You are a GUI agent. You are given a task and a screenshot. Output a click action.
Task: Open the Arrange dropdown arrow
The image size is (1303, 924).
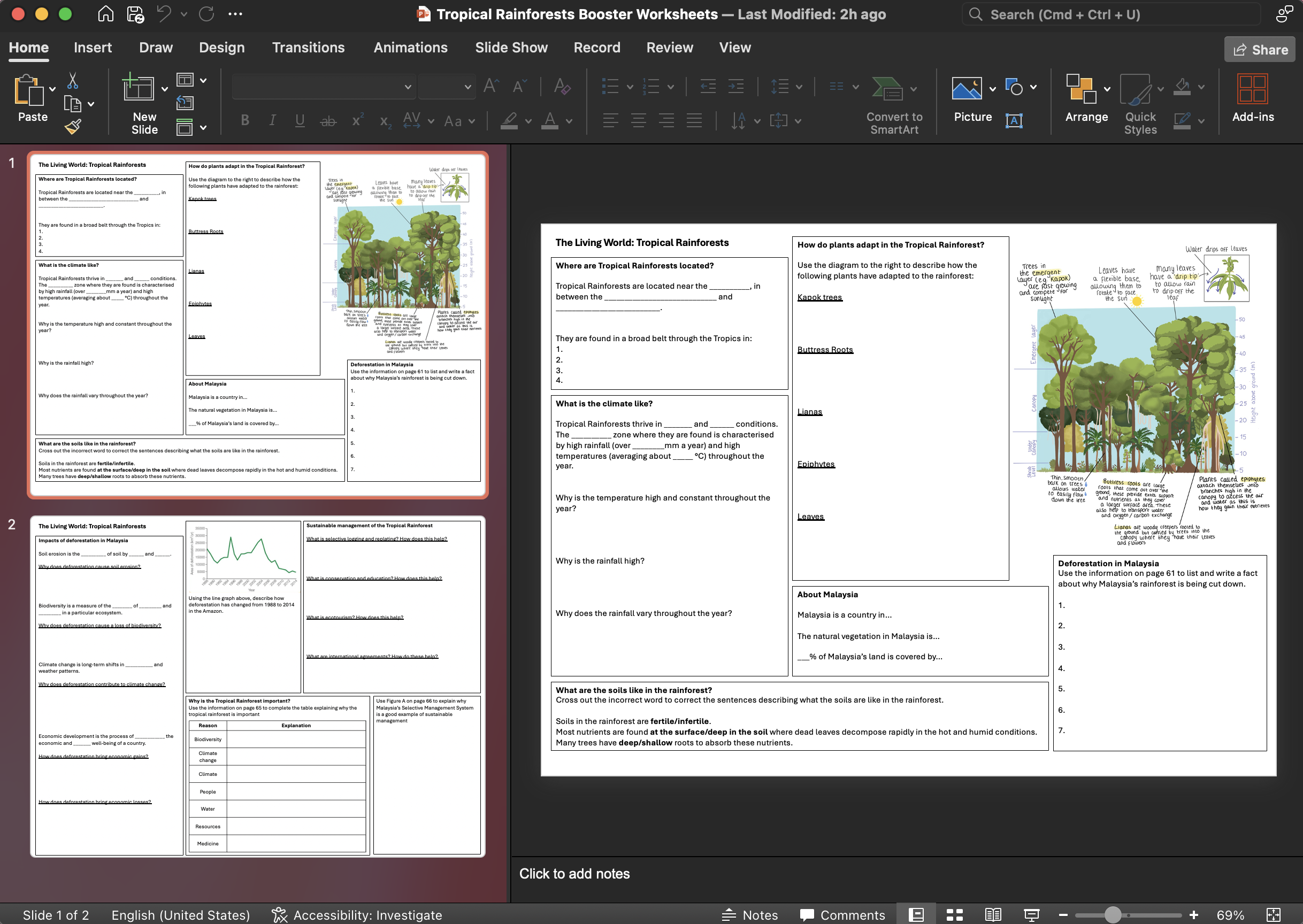(x=1107, y=89)
